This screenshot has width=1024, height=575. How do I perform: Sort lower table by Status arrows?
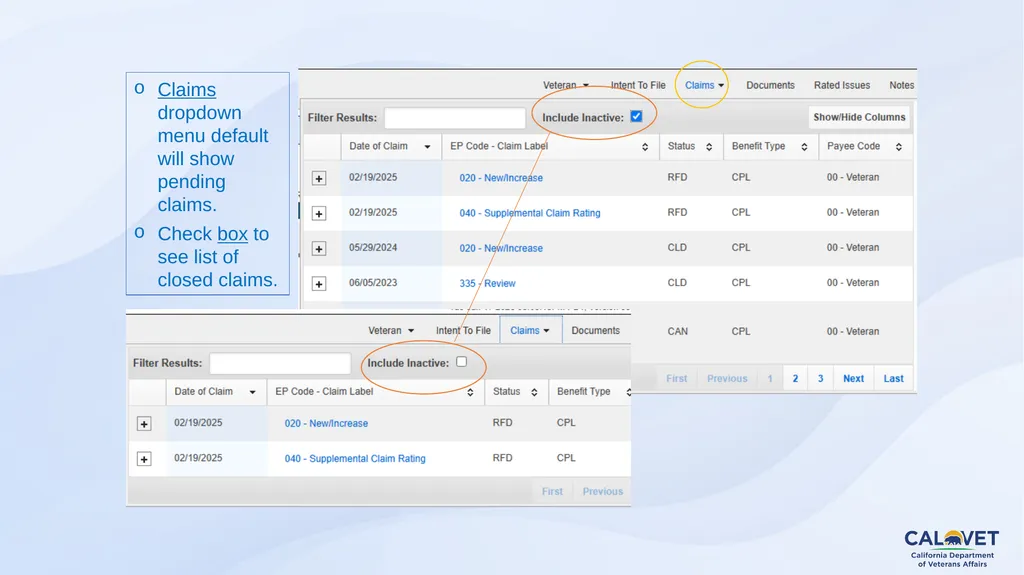pos(534,392)
